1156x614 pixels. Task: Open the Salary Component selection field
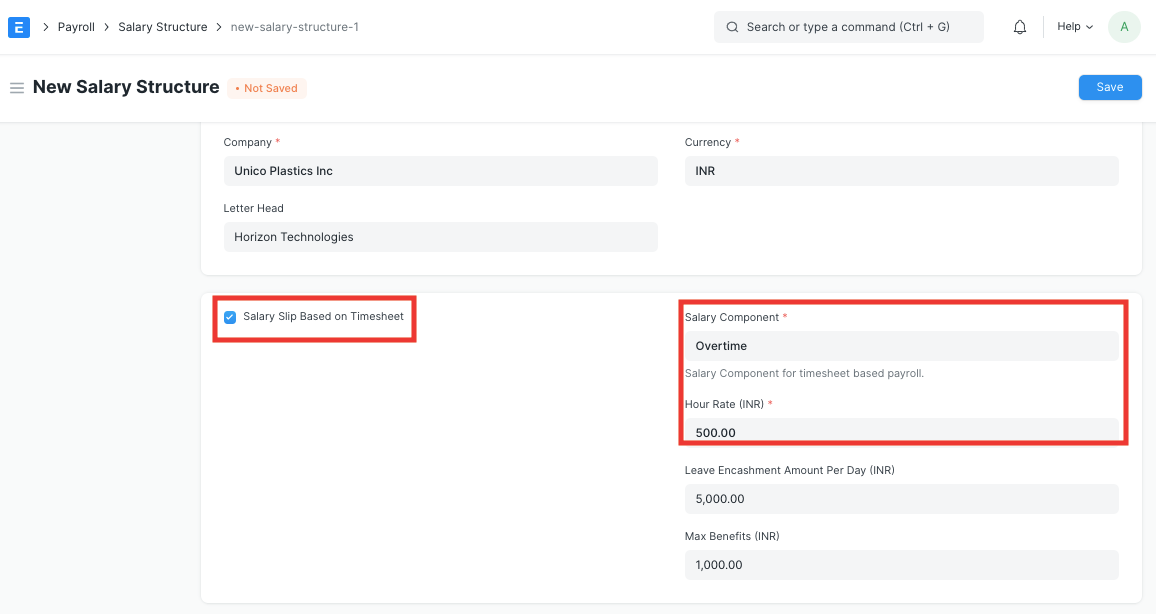[901, 346]
